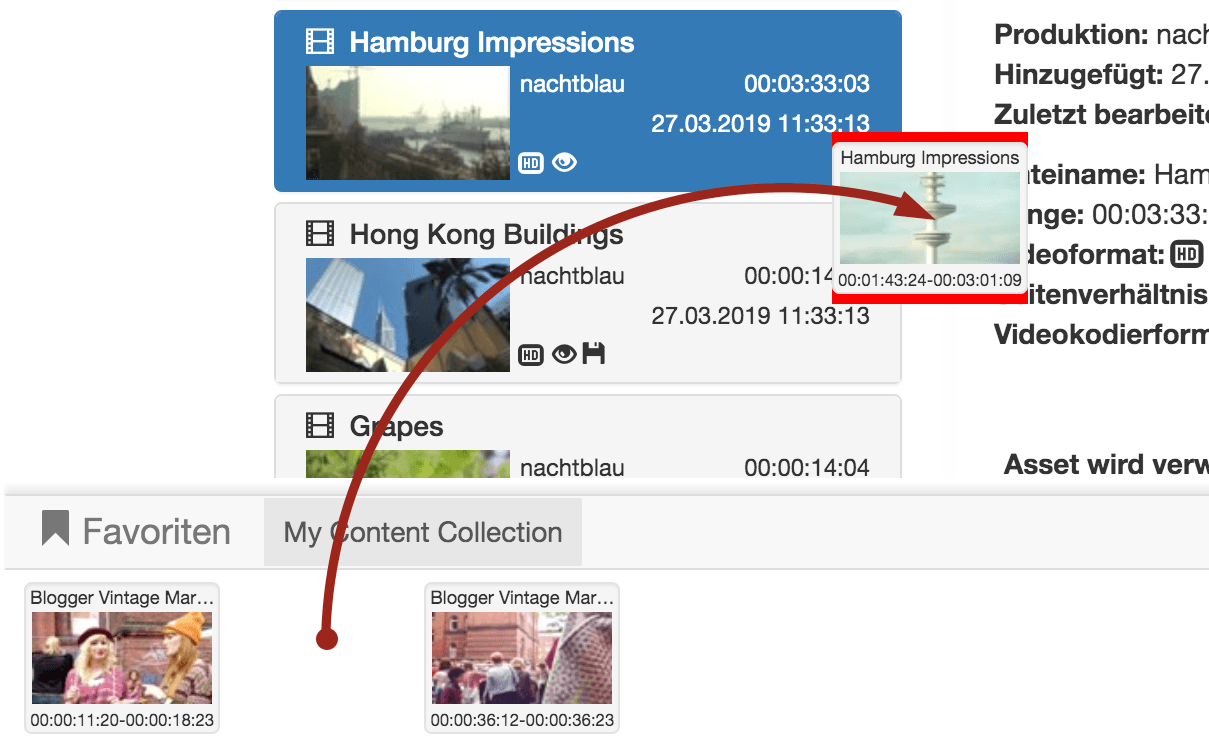
Task: Click the save disk icon on Hong Kong Buildings
Action: pos(594,354)
